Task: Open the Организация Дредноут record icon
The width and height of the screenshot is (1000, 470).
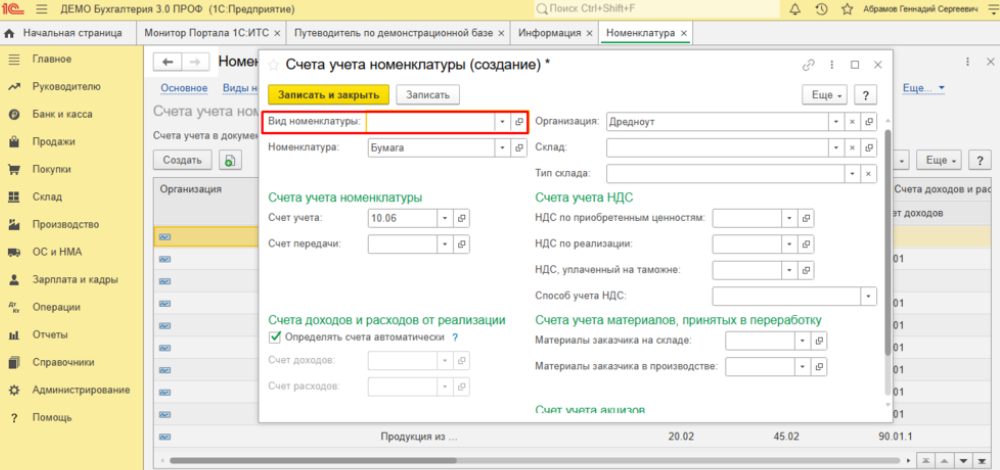Action: click(869, 121)
